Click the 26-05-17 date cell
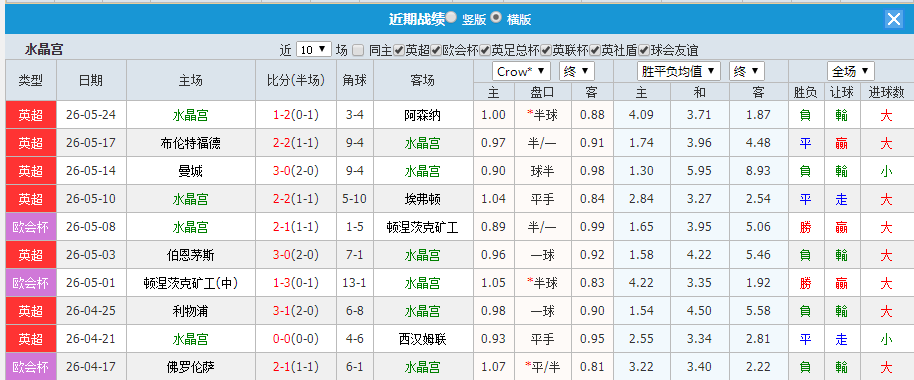Image resolution: width=914 pixels, height=380 pixels. coord(91,143)
